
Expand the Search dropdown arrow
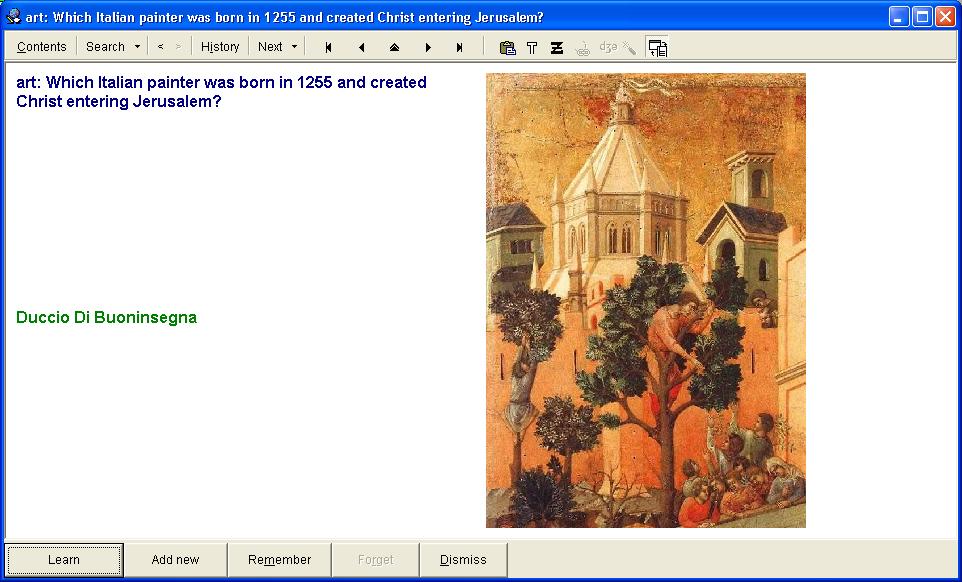(137, 47)
